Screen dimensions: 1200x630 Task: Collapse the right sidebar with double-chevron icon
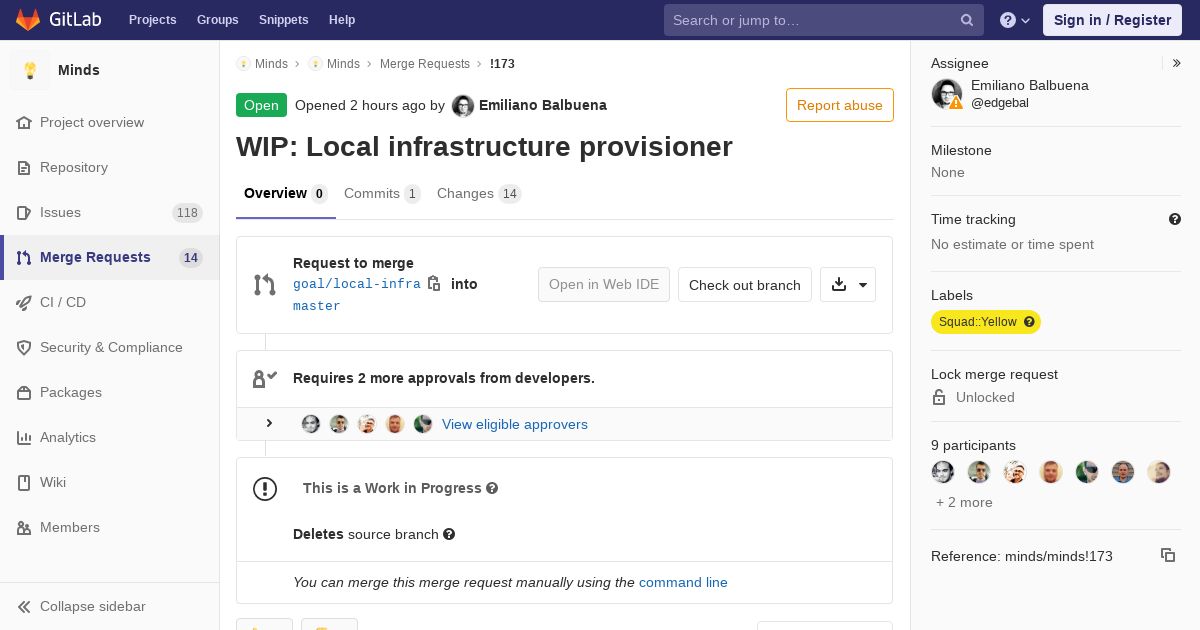[1177, 63]
